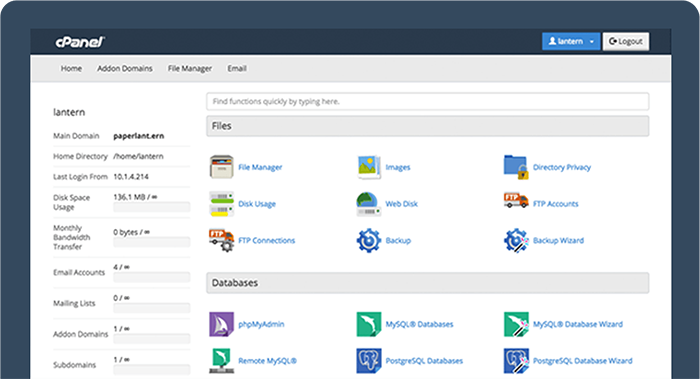Open the Disk Usage link

pyautogui.click(x=257, y=204)
